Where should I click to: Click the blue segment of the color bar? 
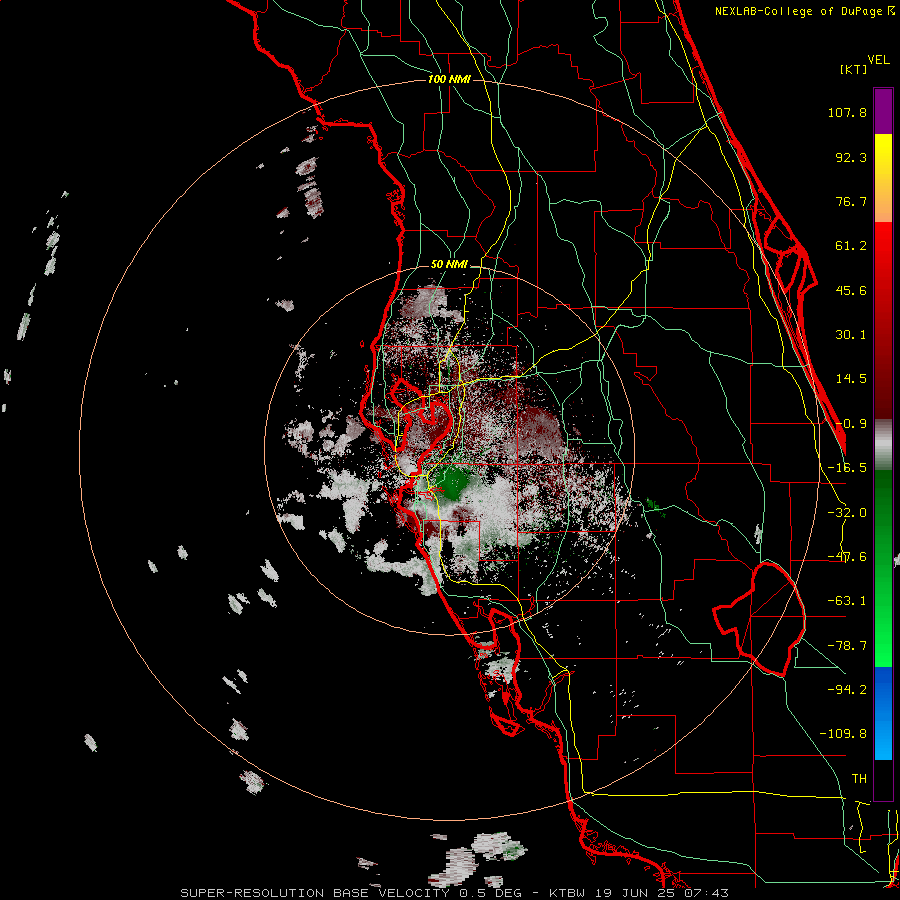point(883,713)
